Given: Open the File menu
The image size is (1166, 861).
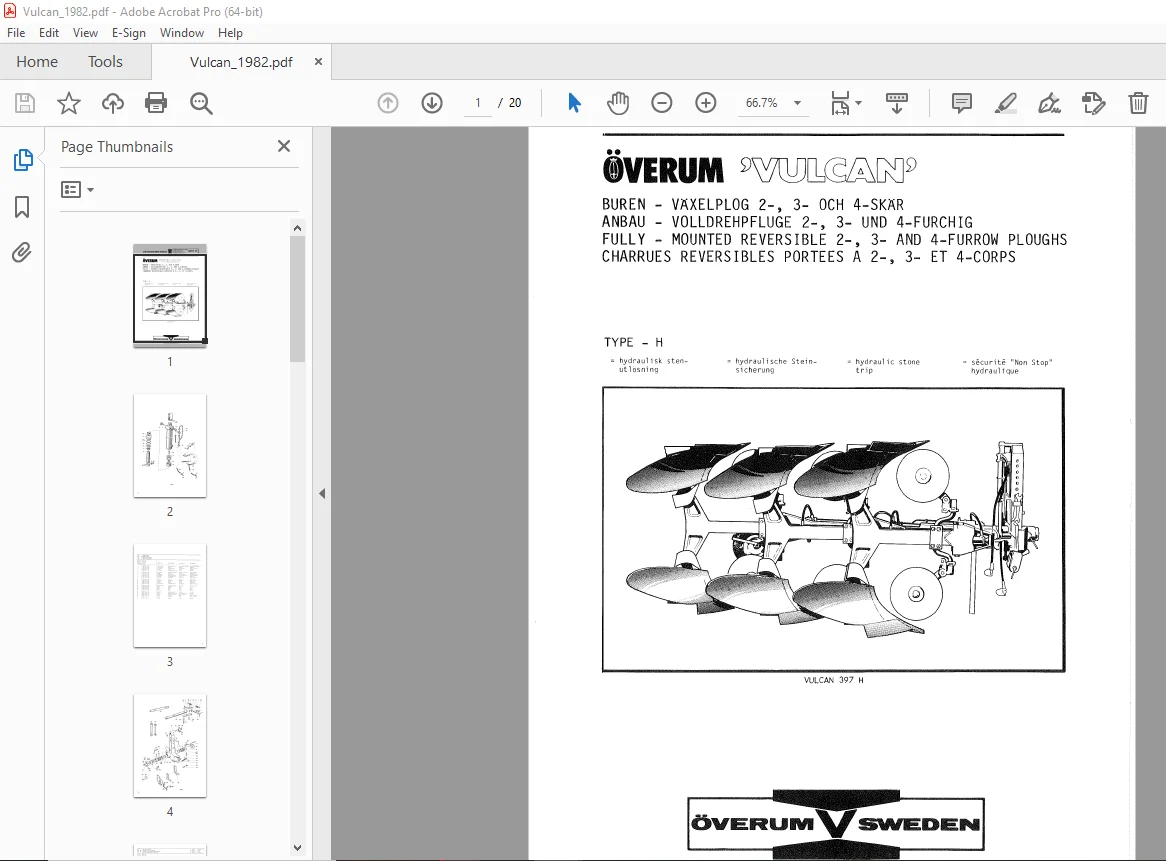Looking at the screenshot, I should [16, 33].
